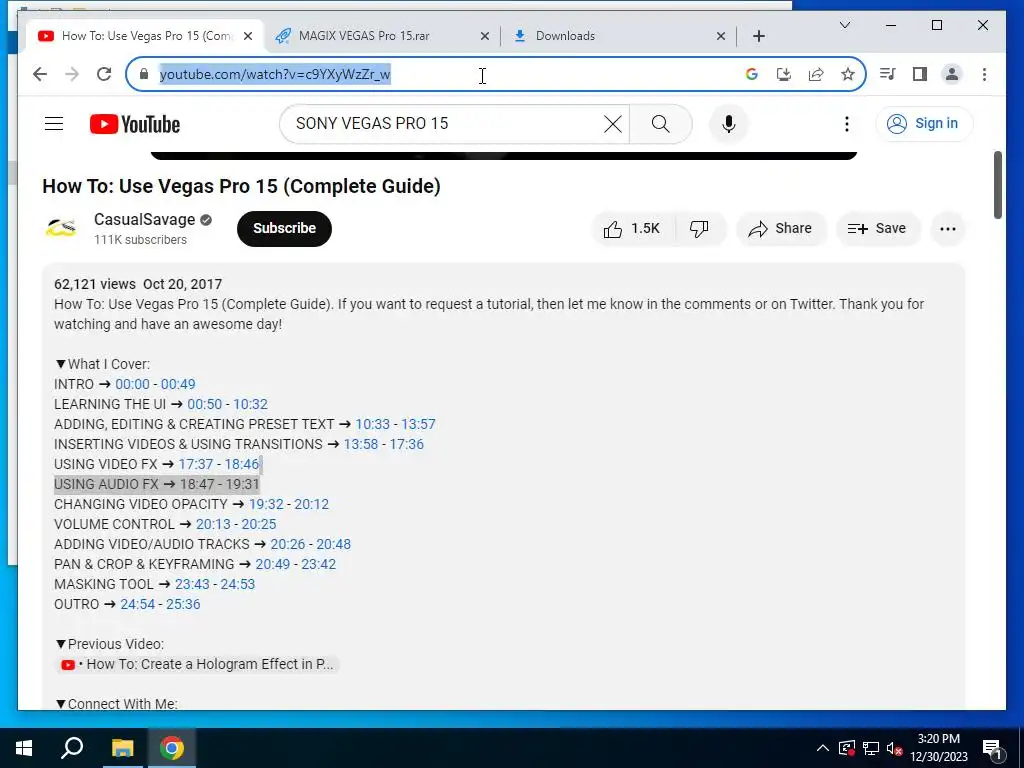
Task: Click the Chrome taskbar icon
Action: (172, 748)
